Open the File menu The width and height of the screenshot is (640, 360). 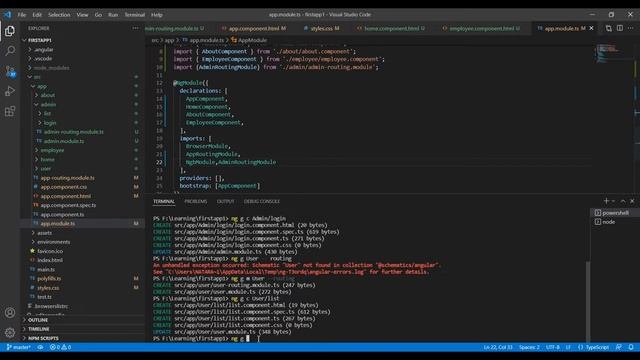tap(22, 15)
